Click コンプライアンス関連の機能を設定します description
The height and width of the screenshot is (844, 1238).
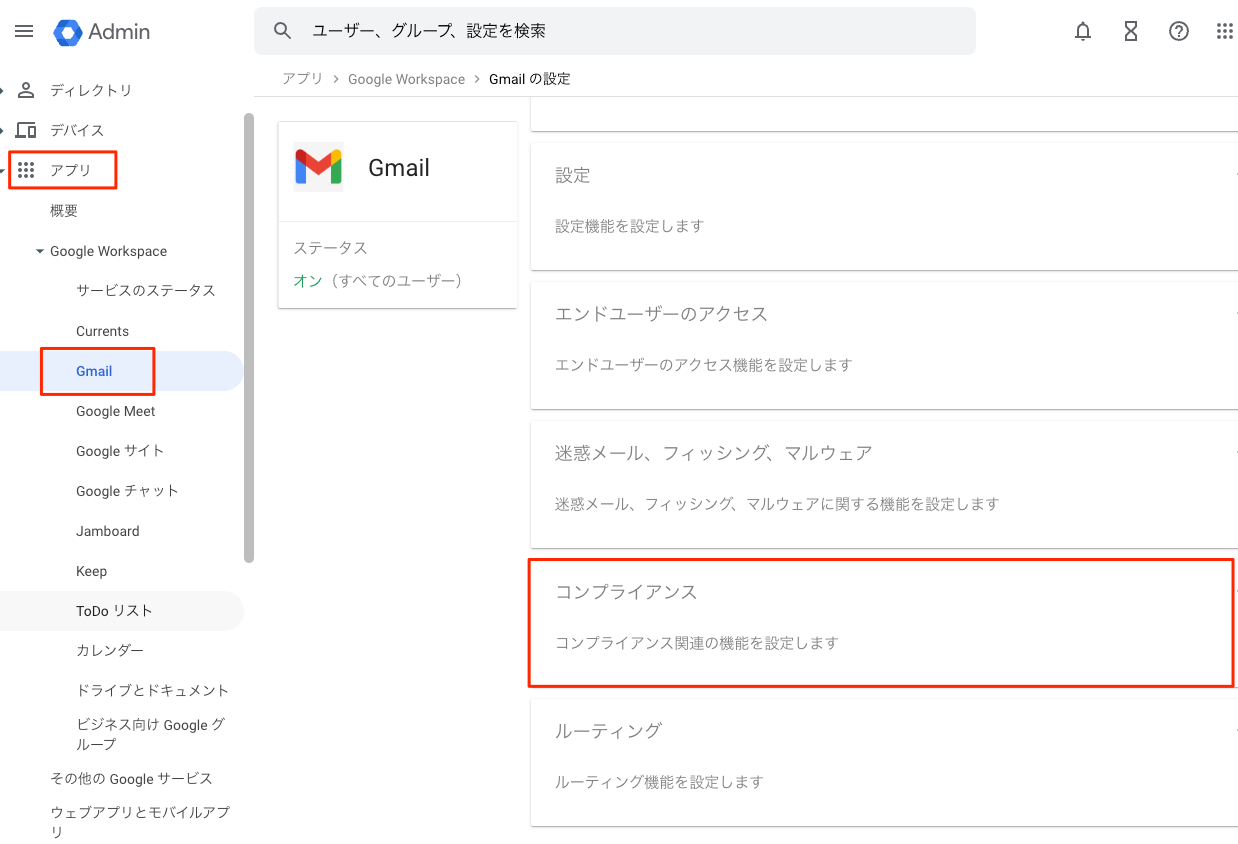(x=697, y=643)
